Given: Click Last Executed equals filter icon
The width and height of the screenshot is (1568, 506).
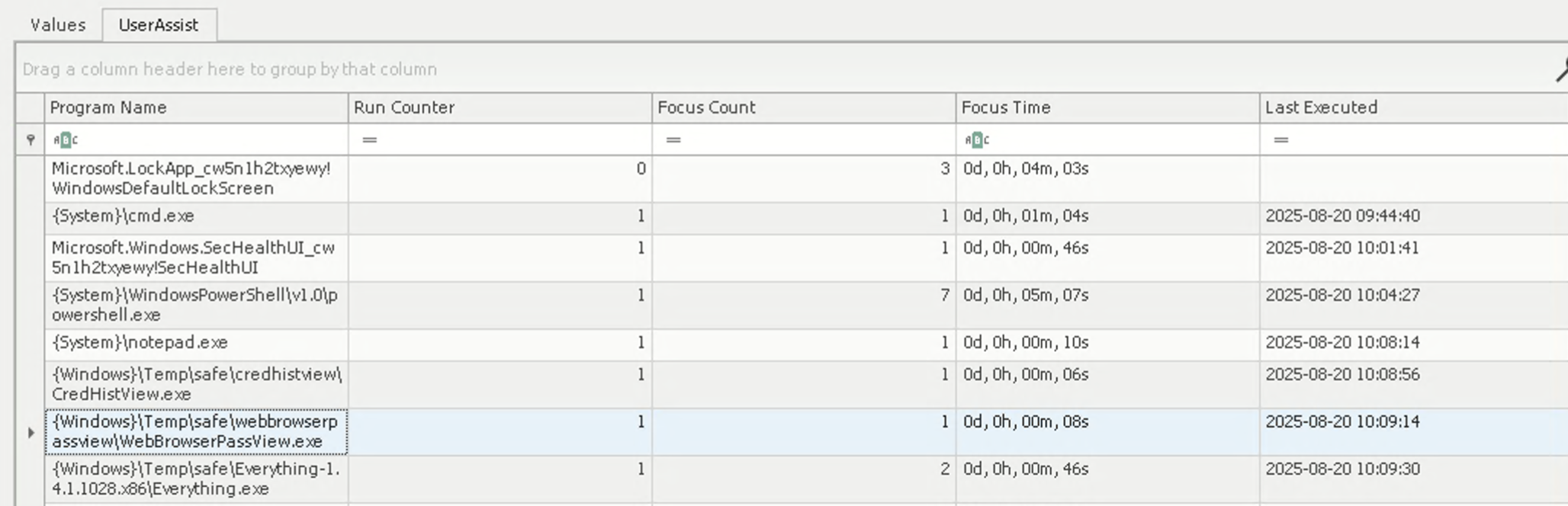Looking at the screenshot, I should [1281, 139].
